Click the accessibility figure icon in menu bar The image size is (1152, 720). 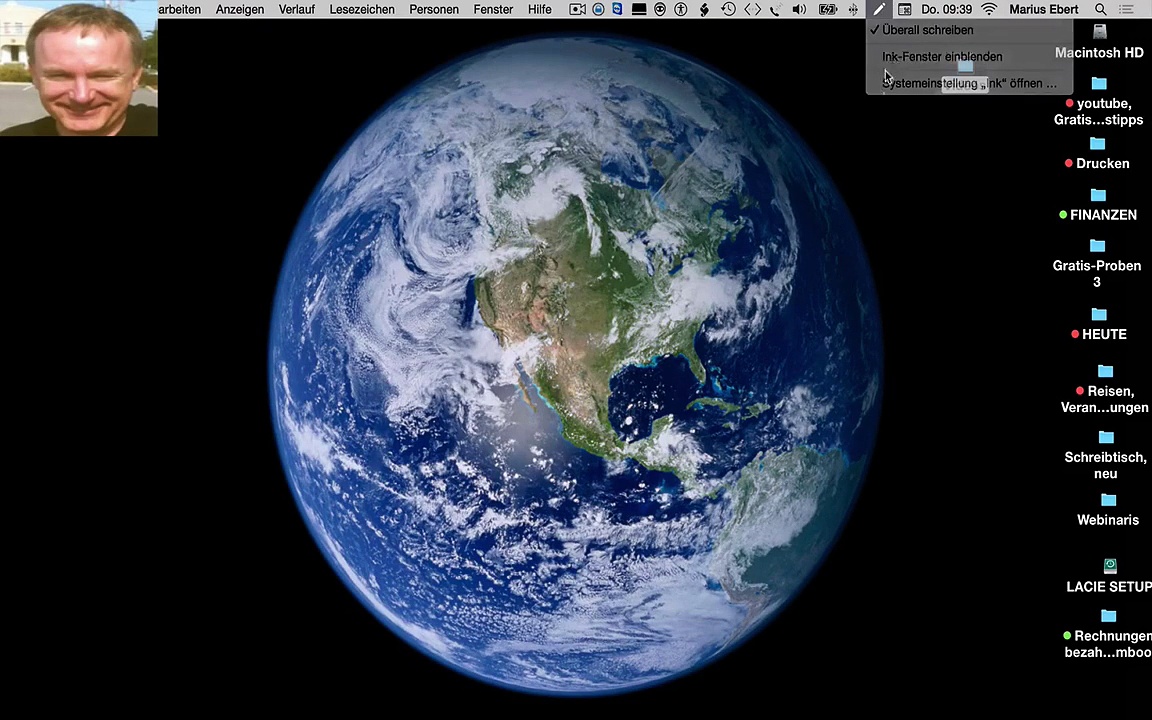coord(681,10)
